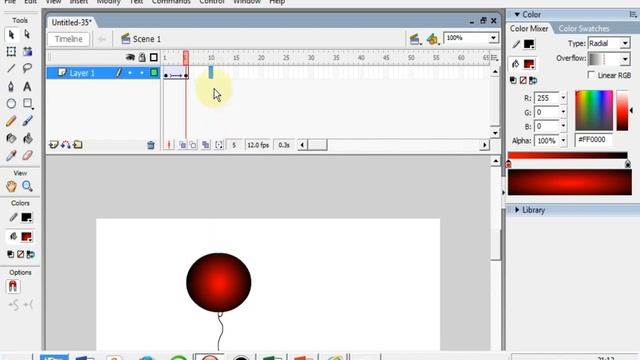Open stage zoom 100% dropdown

[493, 38]
